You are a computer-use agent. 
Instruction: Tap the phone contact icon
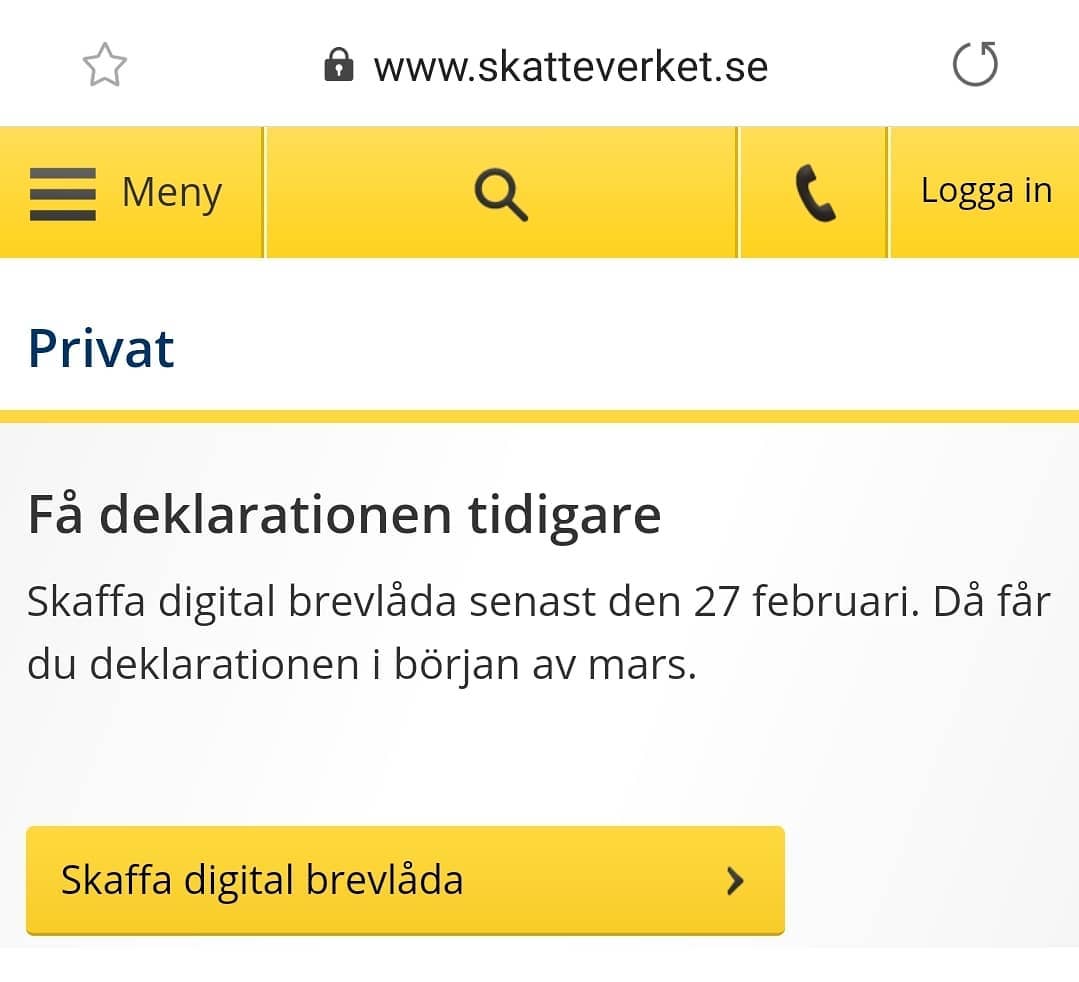(815, 193)
